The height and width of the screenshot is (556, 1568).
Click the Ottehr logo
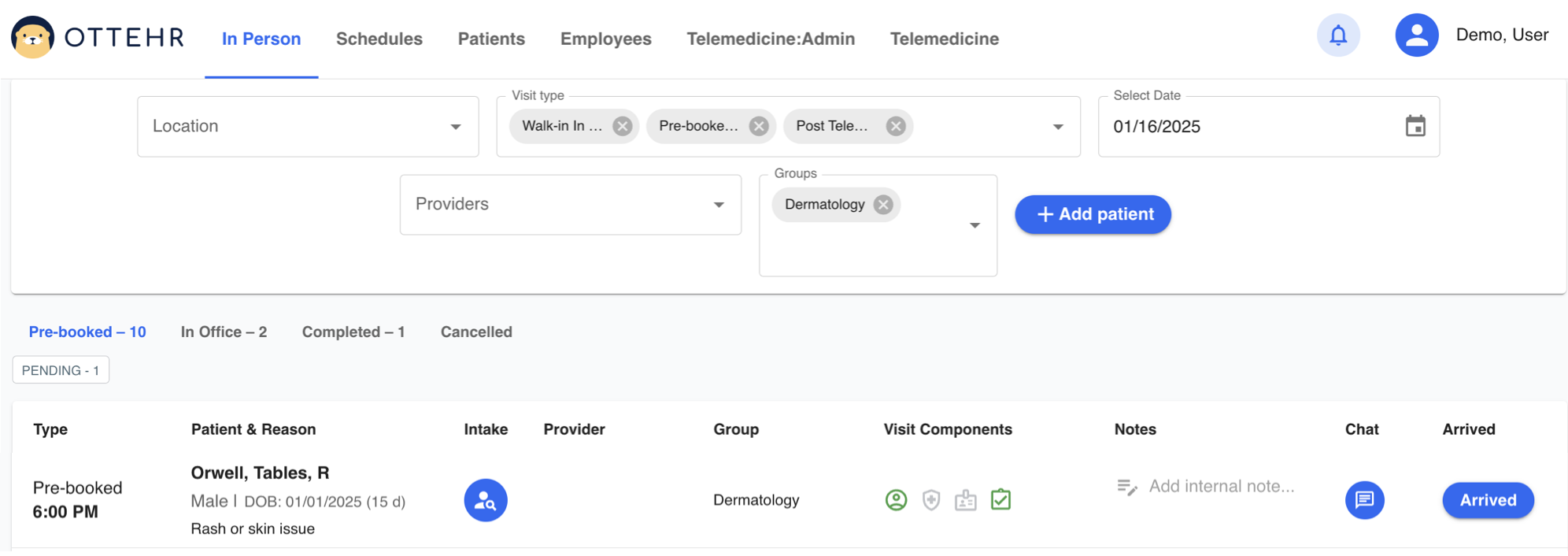tap(98, 37)
